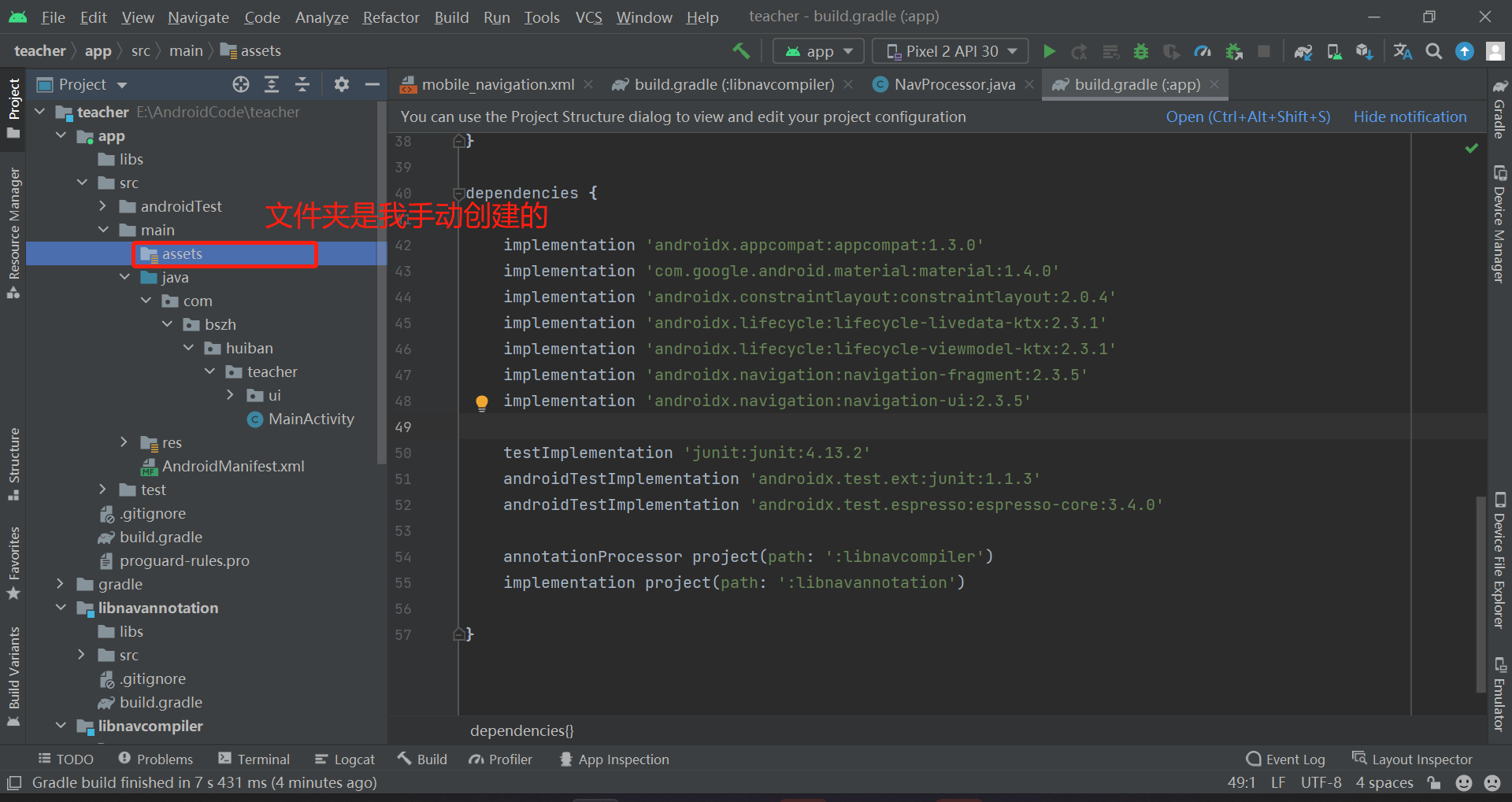Viewport: 1512px width, 802px height.
Task: Open the Pixel 2 API 30 device dropdown
Action: [x=951, y=51]
